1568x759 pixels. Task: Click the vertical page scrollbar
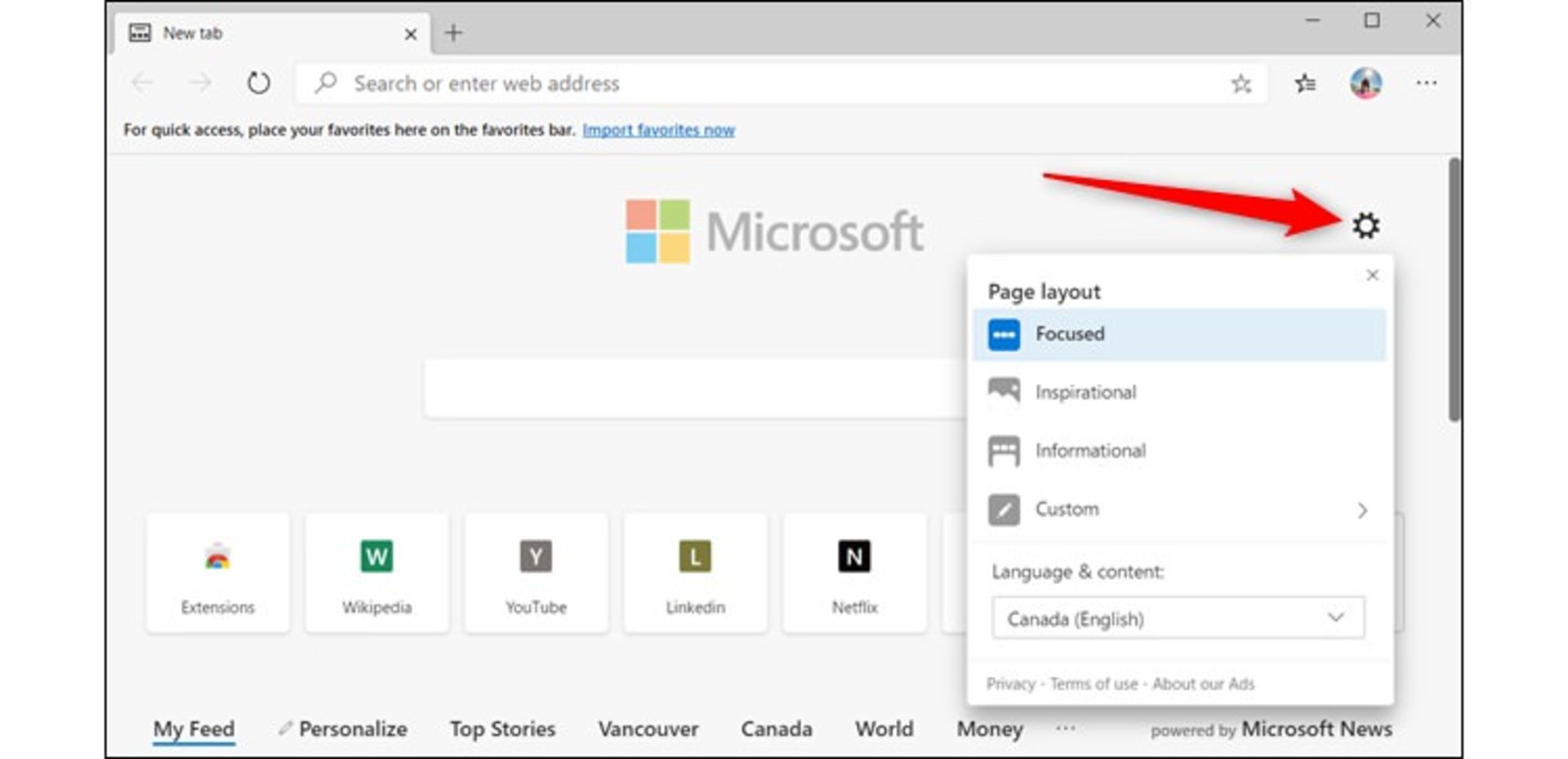[x=1454, y=290]
